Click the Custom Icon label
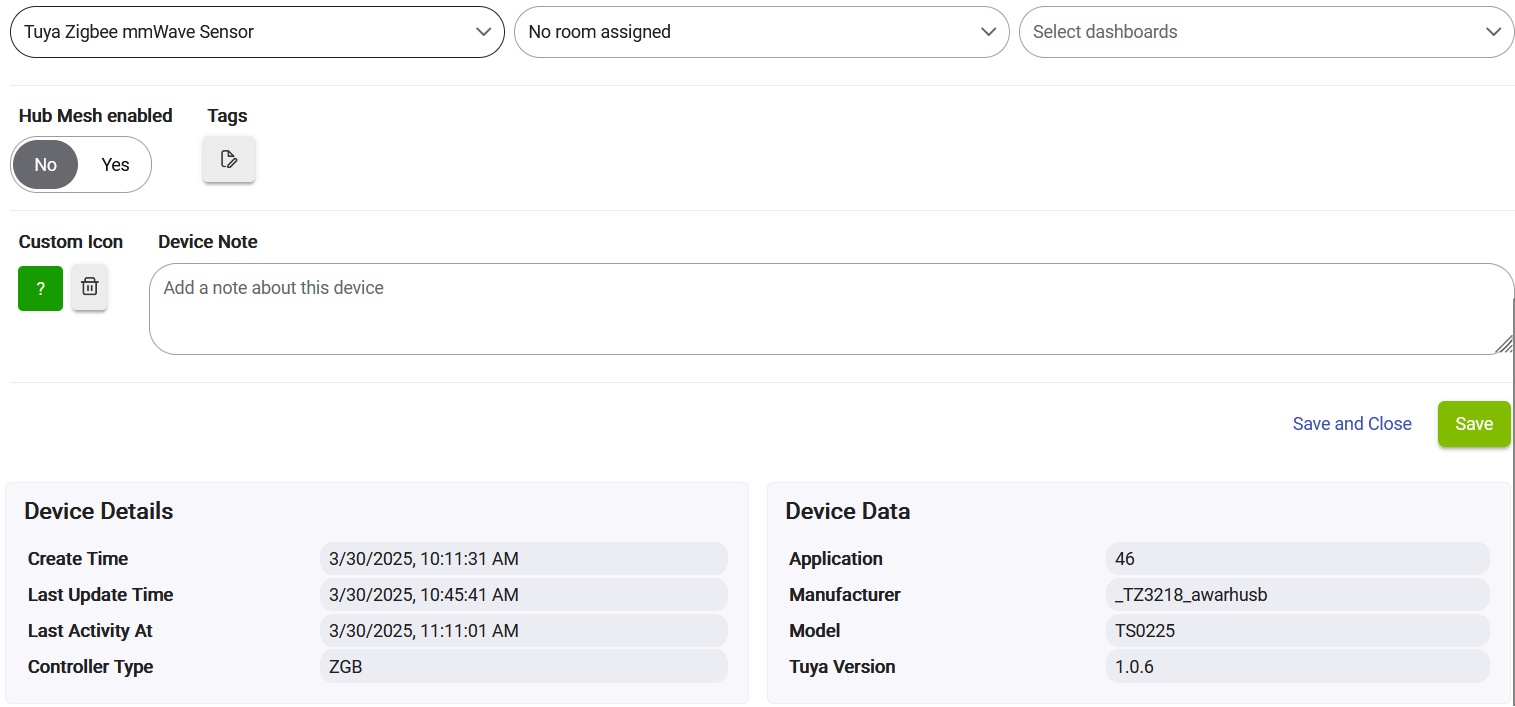Image resolution: width=1515 pixels, height=707 pixels. (x=71, y=242)
